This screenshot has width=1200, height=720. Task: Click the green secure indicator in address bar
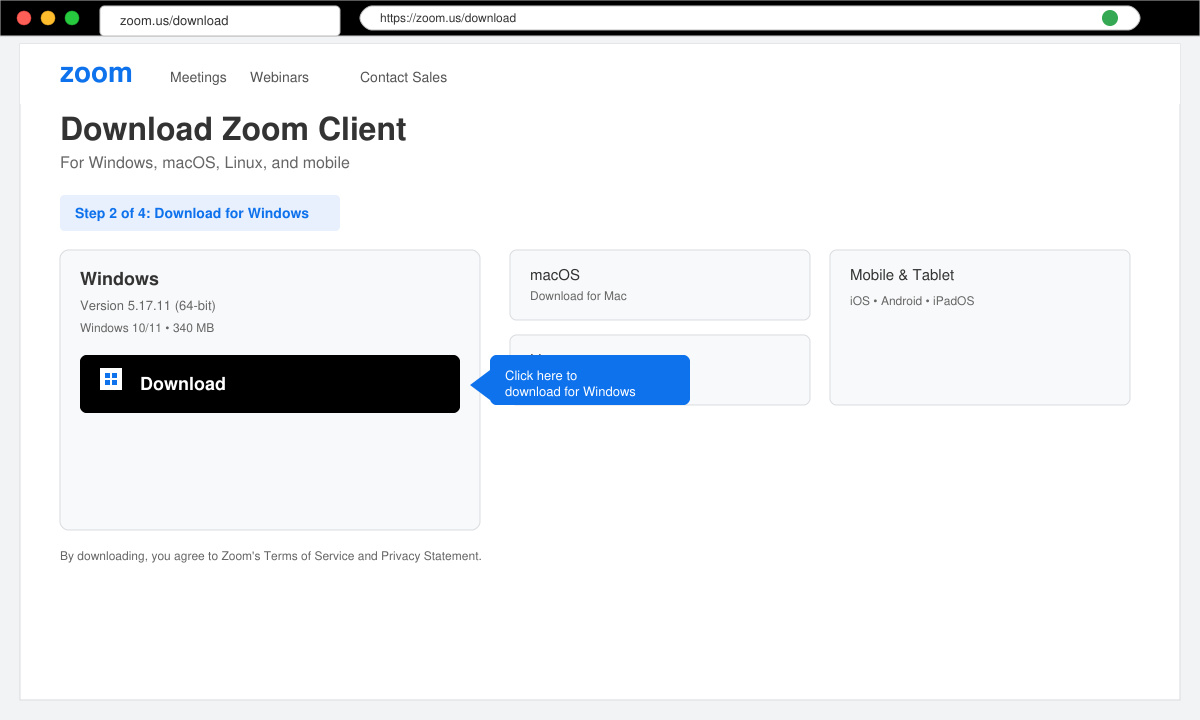pyautogui.click(x=1109, y=18)
